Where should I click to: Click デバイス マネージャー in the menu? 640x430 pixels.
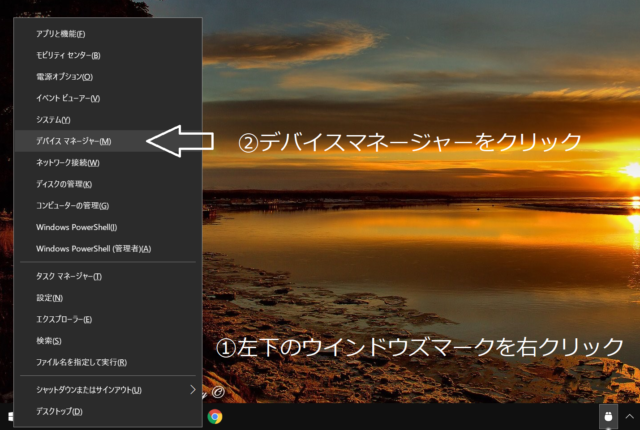tap(108, 141)
